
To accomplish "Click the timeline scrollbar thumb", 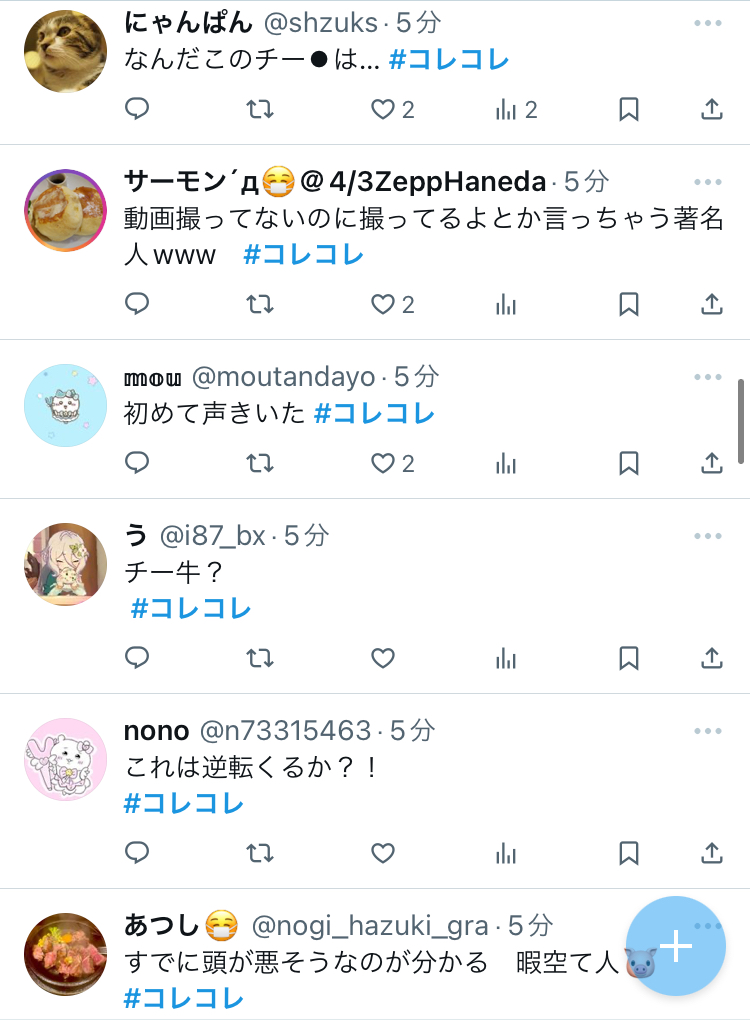I will [x=741, y=422].
